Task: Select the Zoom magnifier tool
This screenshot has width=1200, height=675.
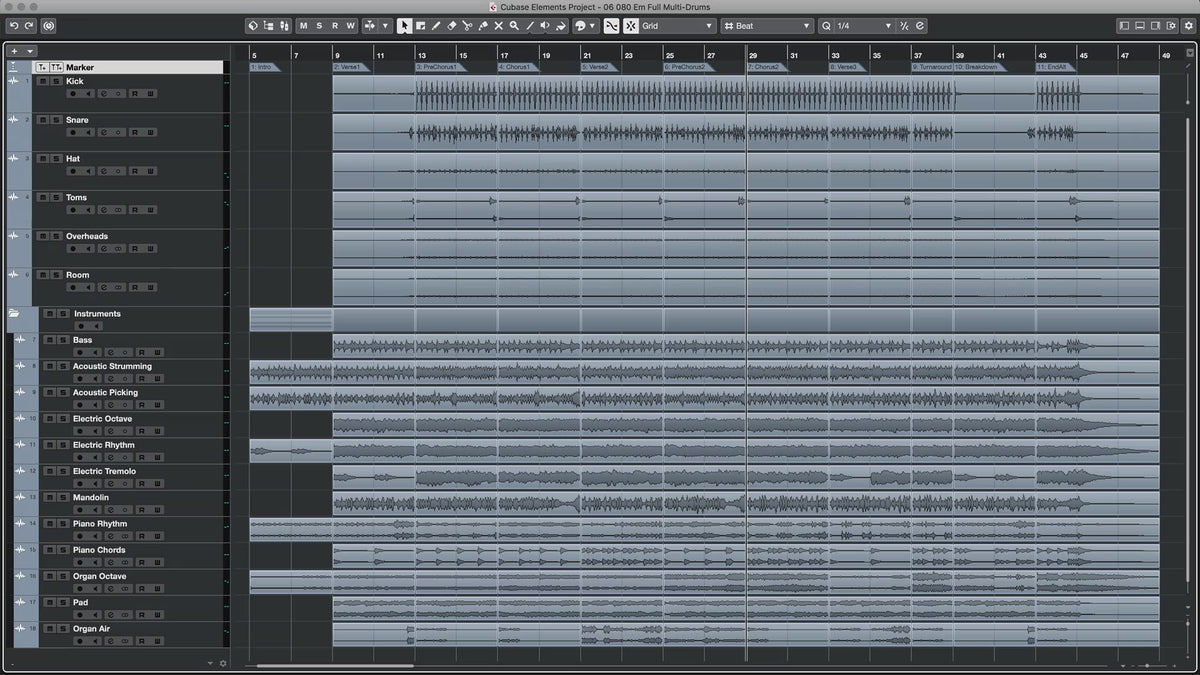Action: (x=514, y=26)
